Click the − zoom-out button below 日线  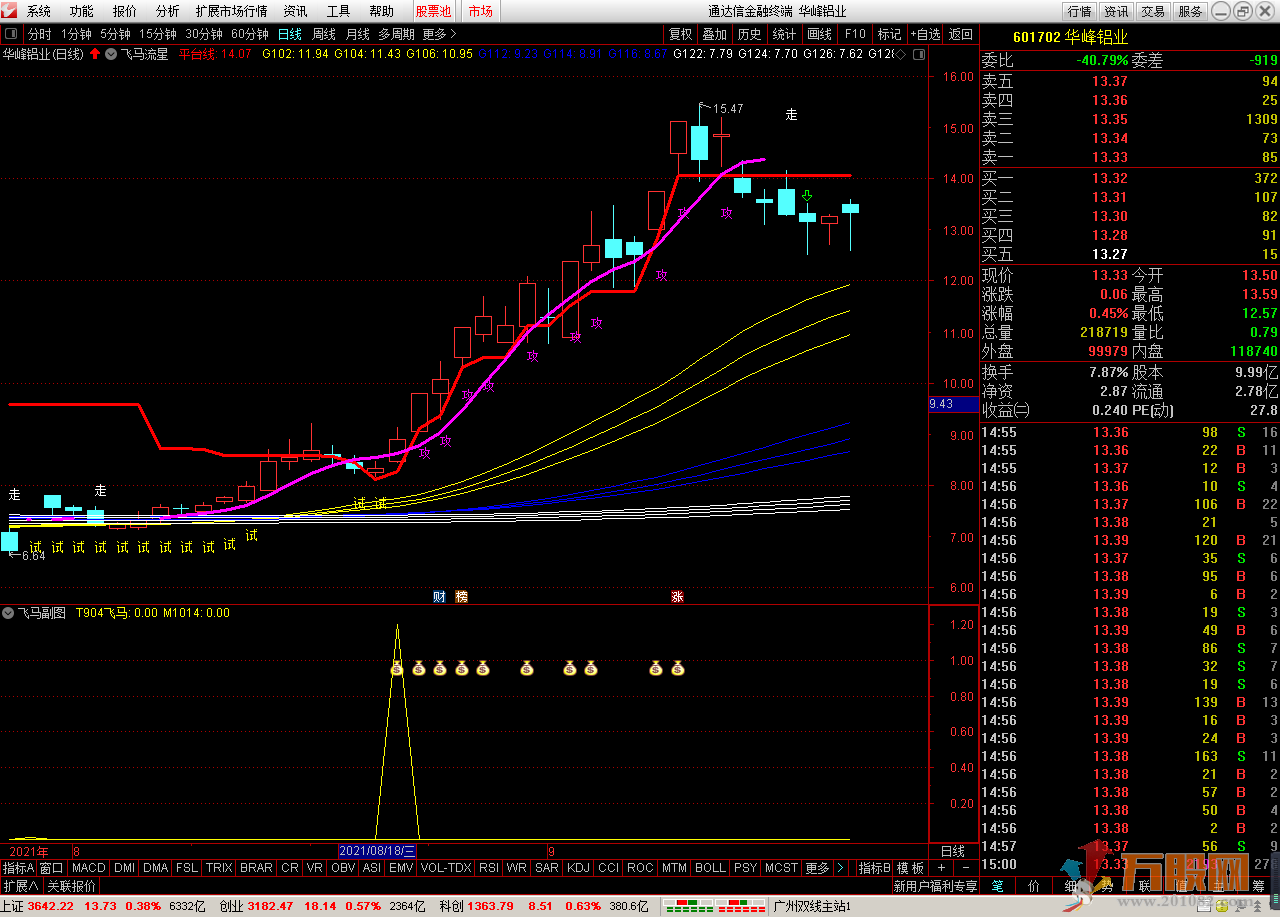click(966, 867)
